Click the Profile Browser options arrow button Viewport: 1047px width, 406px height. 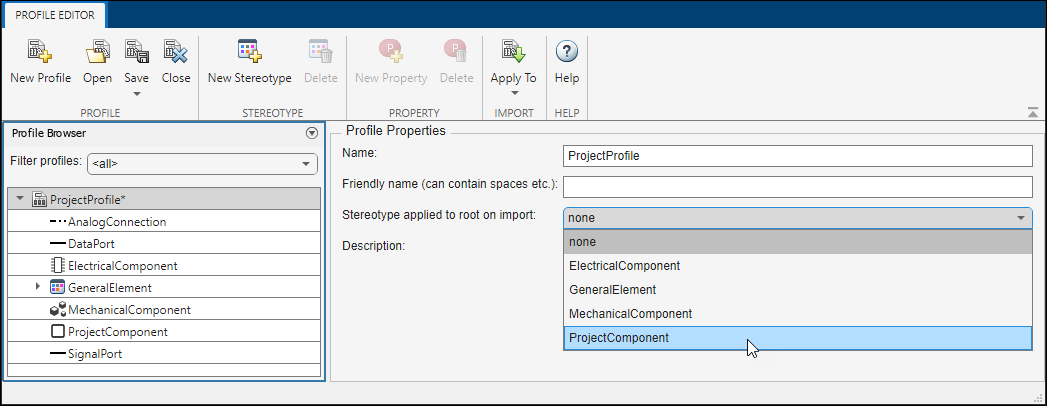click(311, 132)
